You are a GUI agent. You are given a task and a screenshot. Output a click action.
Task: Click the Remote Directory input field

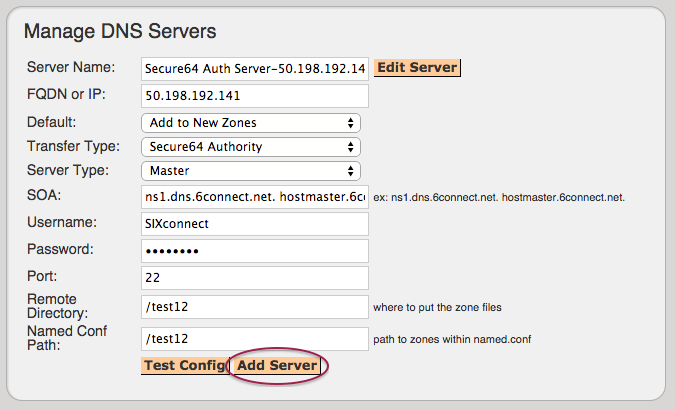coord(255,307)
